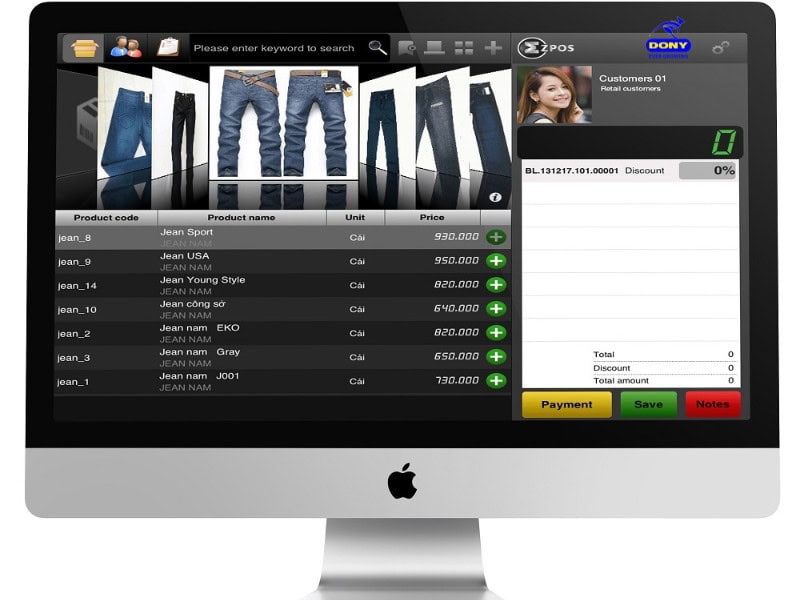Add Jean Sport to the bill

(496, 237)
